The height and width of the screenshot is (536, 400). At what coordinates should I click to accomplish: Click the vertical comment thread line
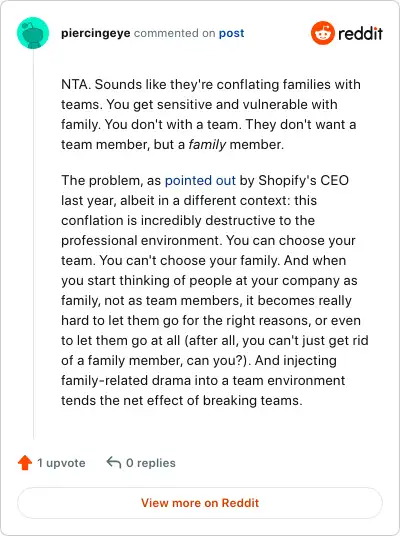[34, 244]
